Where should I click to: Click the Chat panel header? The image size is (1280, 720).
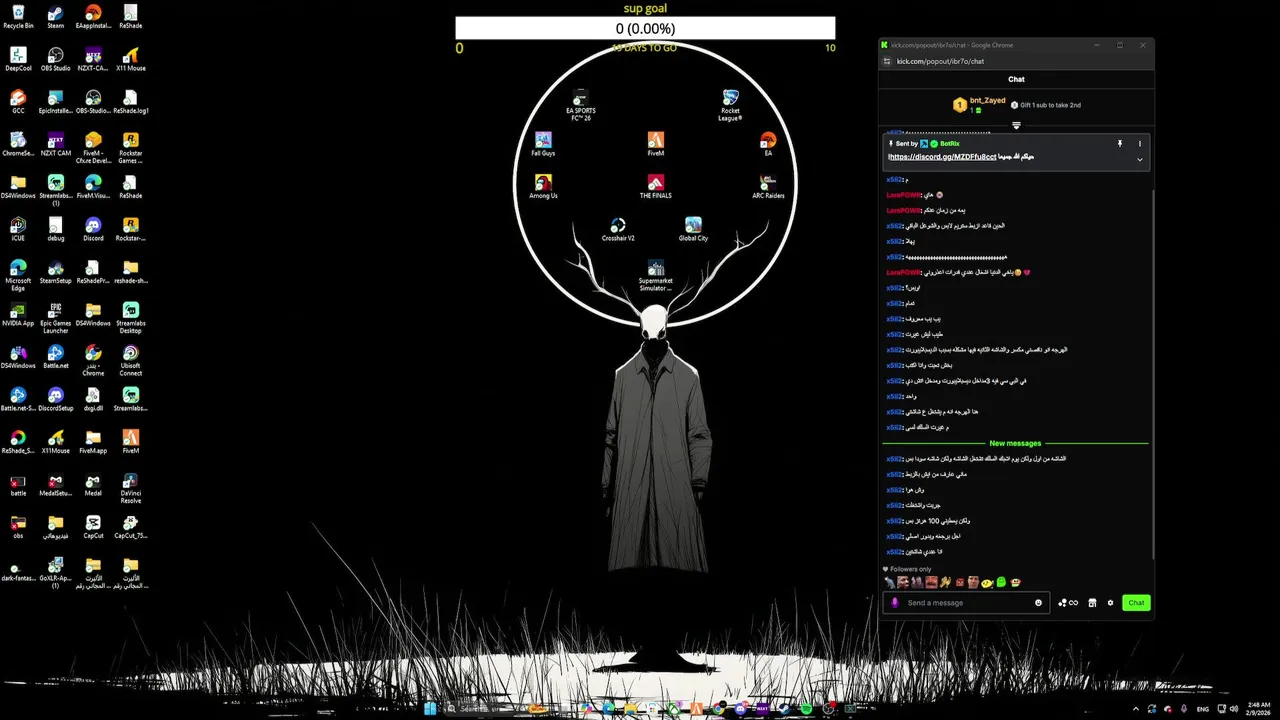coord(1016,79)
